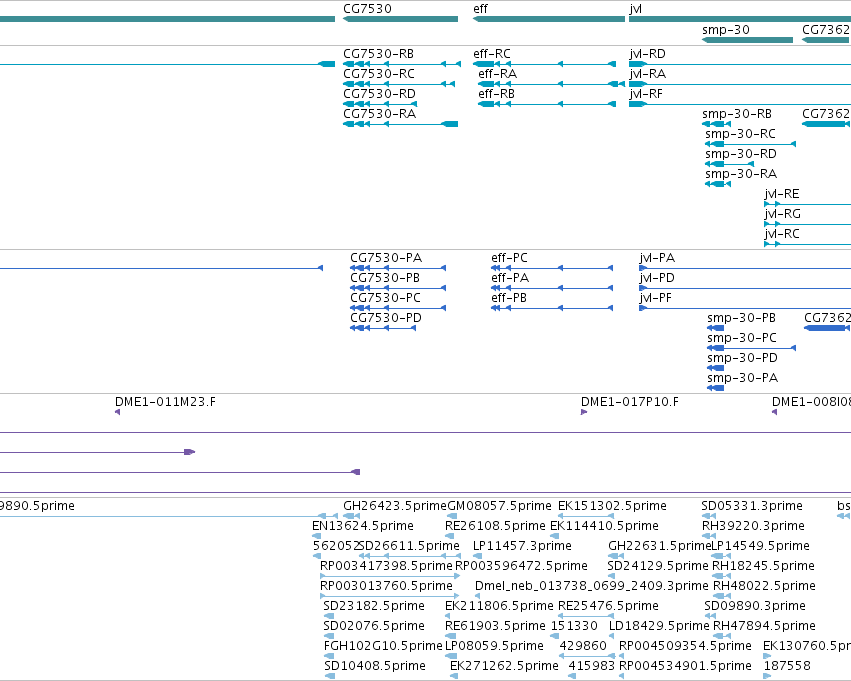Click EST EK151302.5prime
The height and width of the screenshot is (681, 851).
click(612, 506)
